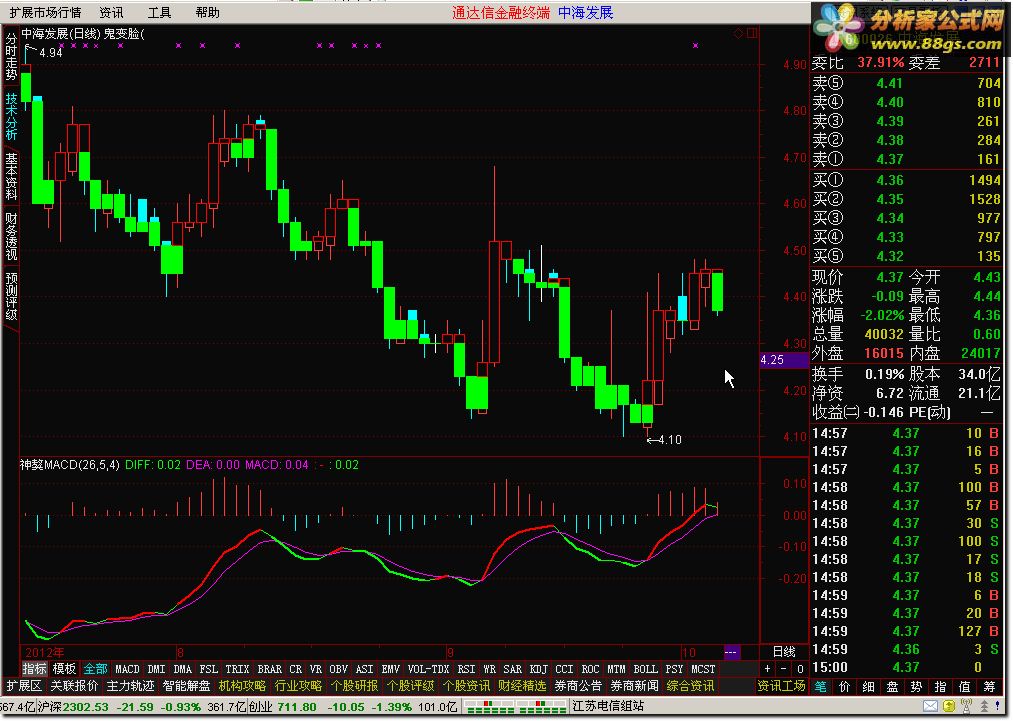
Task: Click the diamond icon above the chart
Action: 738,33
